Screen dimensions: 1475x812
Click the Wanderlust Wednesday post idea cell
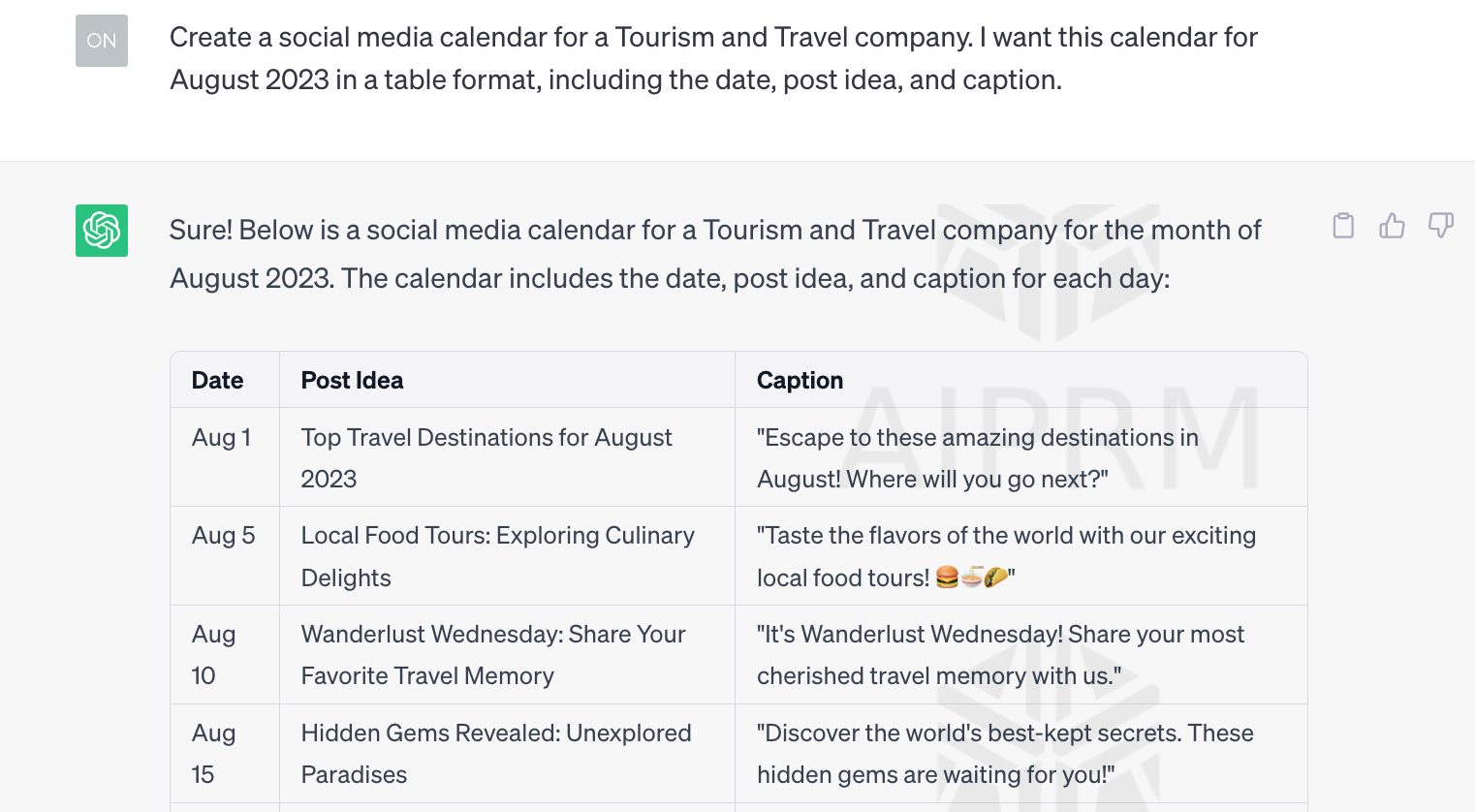tap(507, 655)
